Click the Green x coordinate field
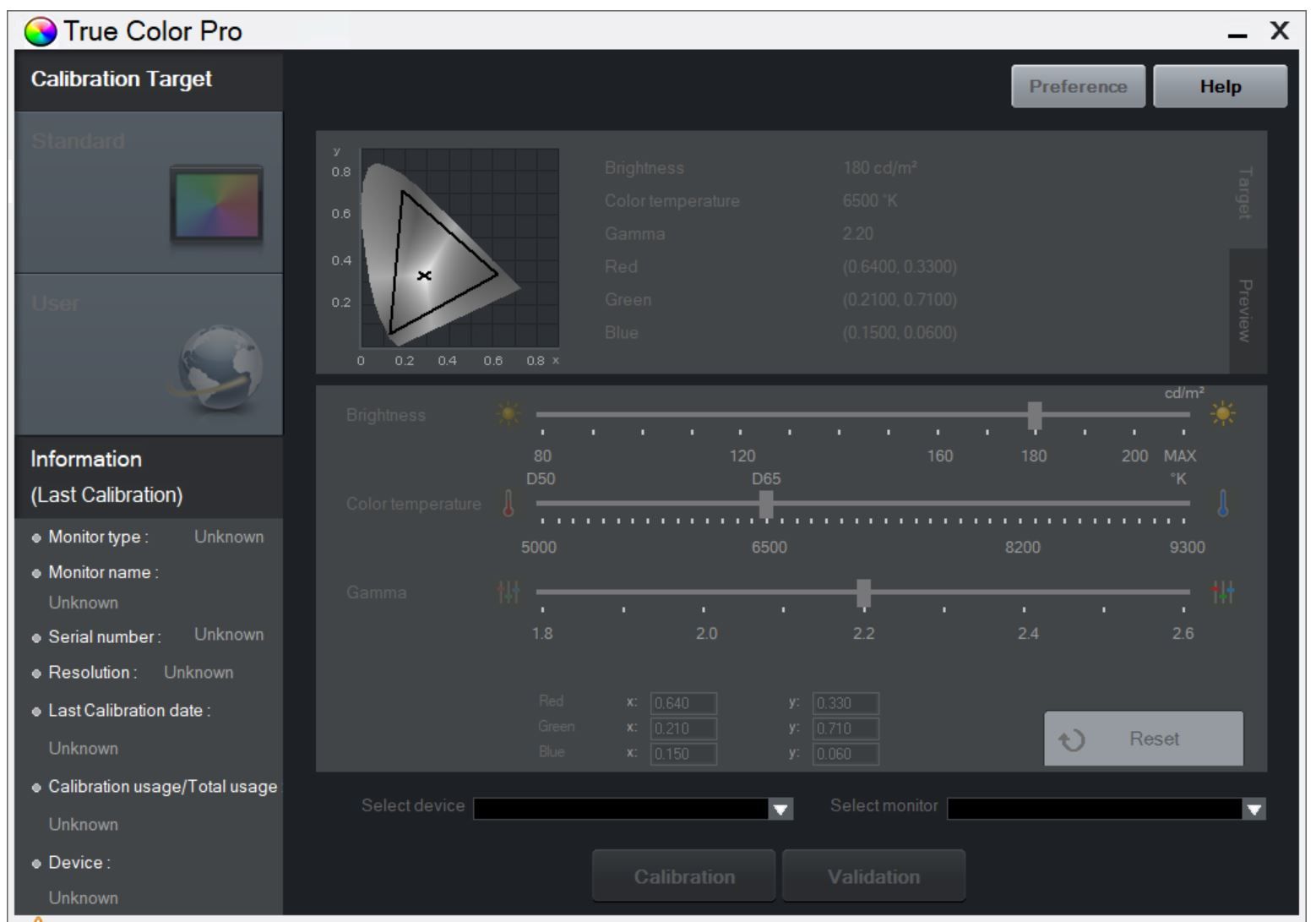The image size is (1316, 922). pos(684,728)
